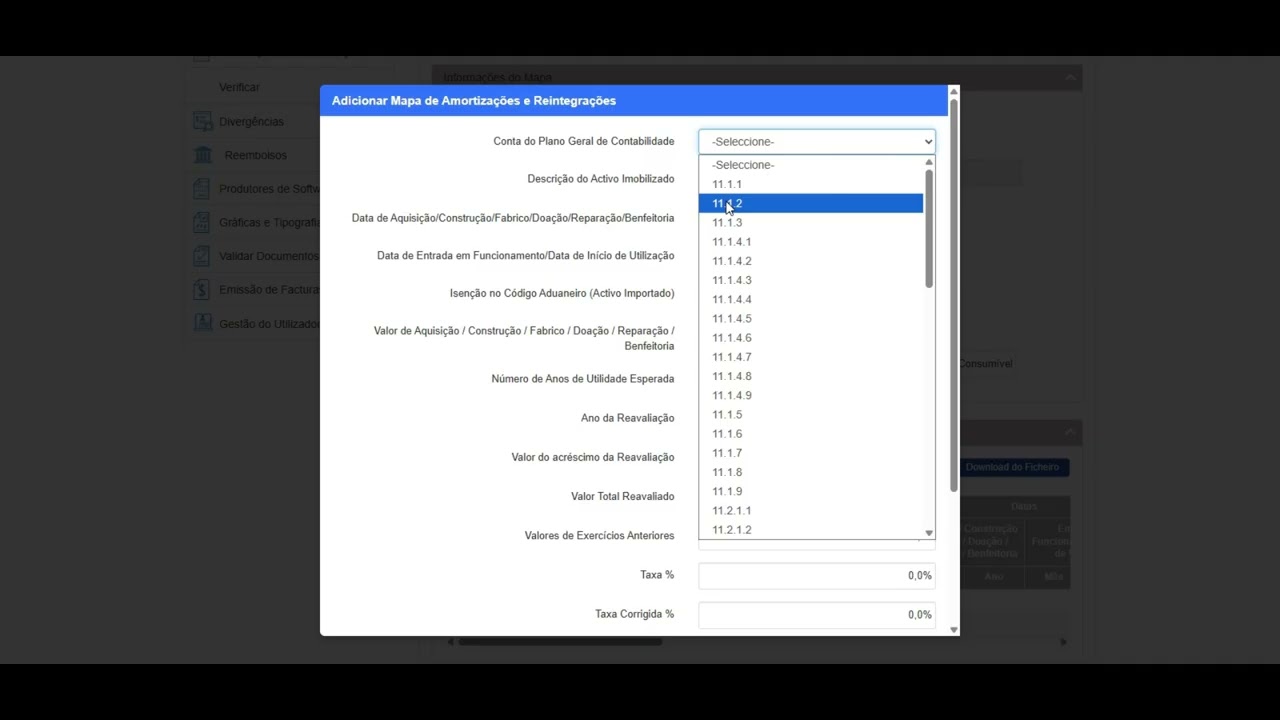Click the Gráficas e Tipografias icon
Screen dimensions: 1280x720
tap(203, 222)
